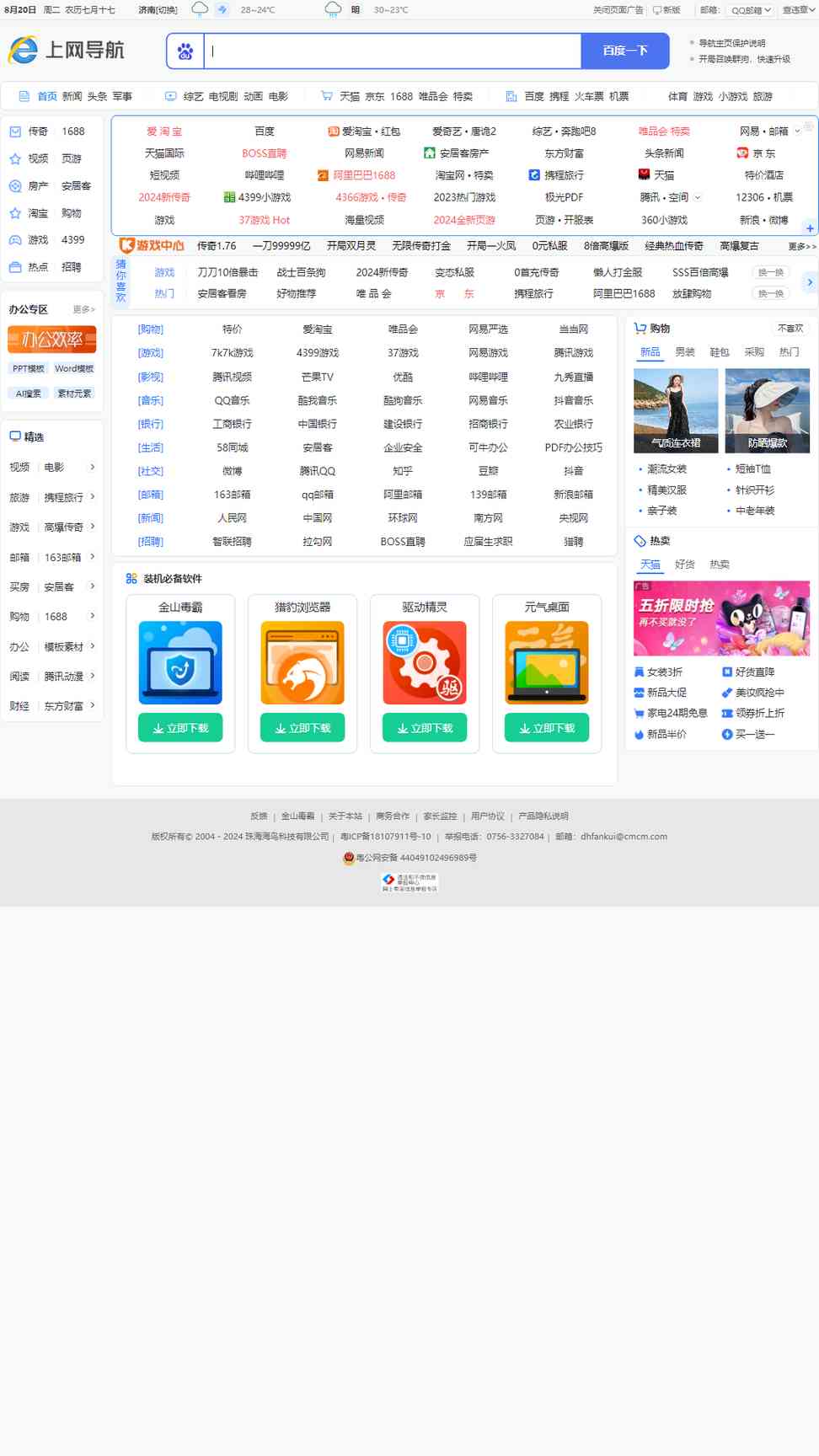819x1456 pixels.
Task: Click the star icon beside 视频 页游
Action: (15, 158)
